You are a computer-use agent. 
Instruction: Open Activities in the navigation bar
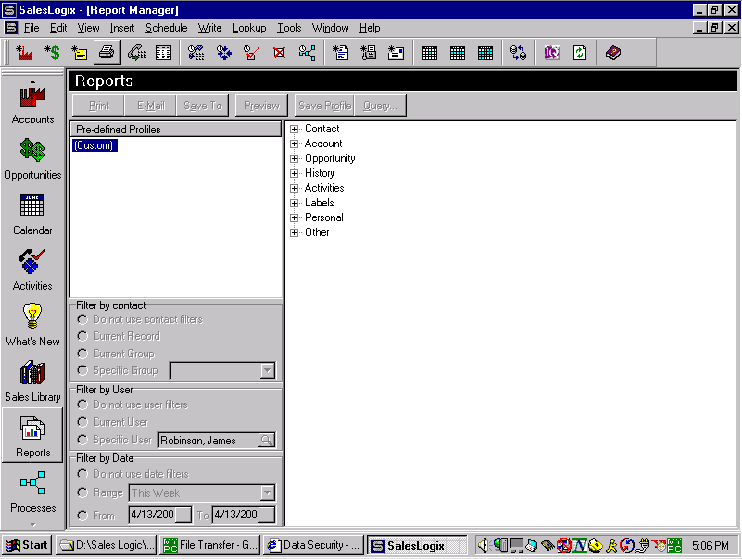click(33, 270)
